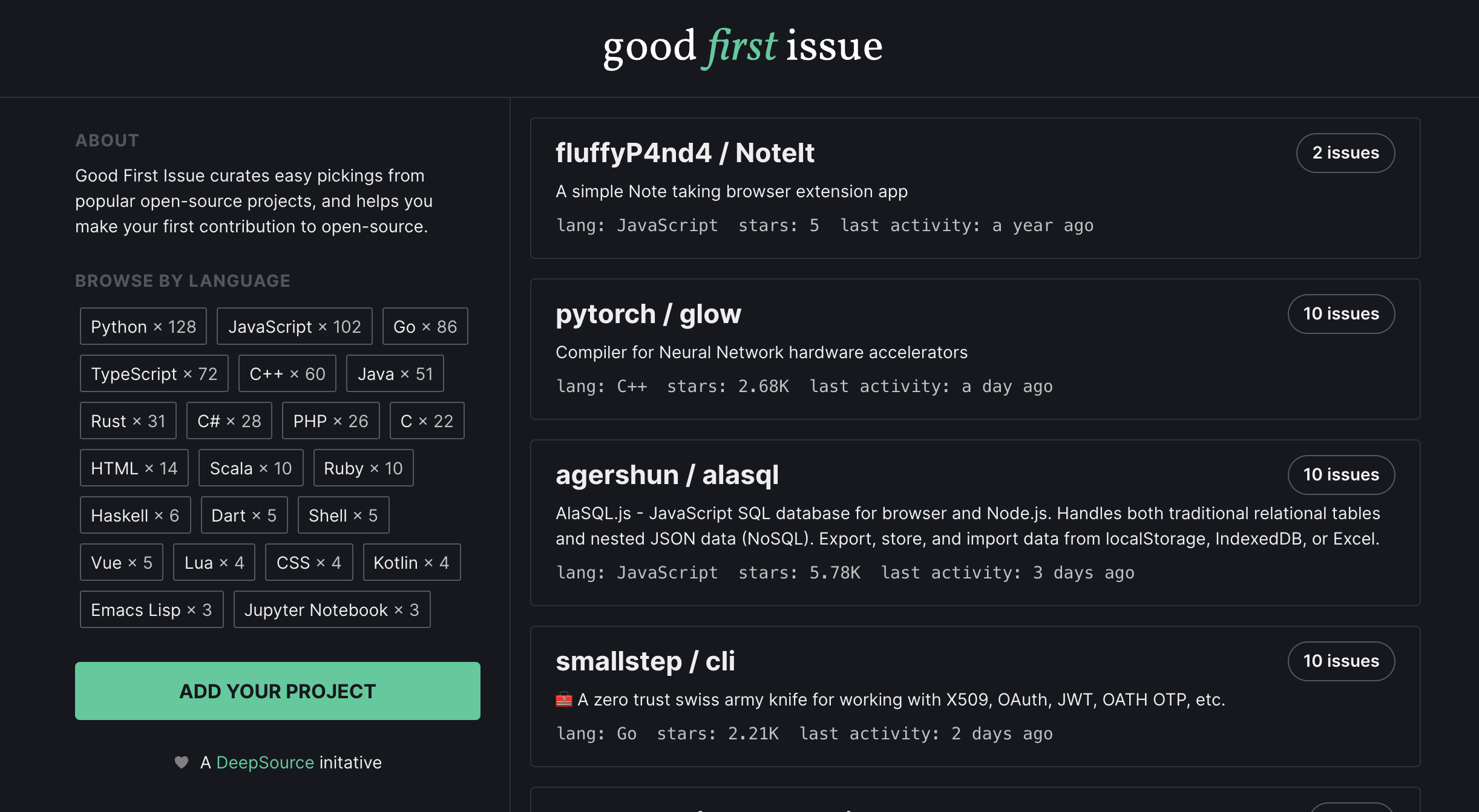Filter by Python language tag

pyautogui.click(x=143, y=327)
